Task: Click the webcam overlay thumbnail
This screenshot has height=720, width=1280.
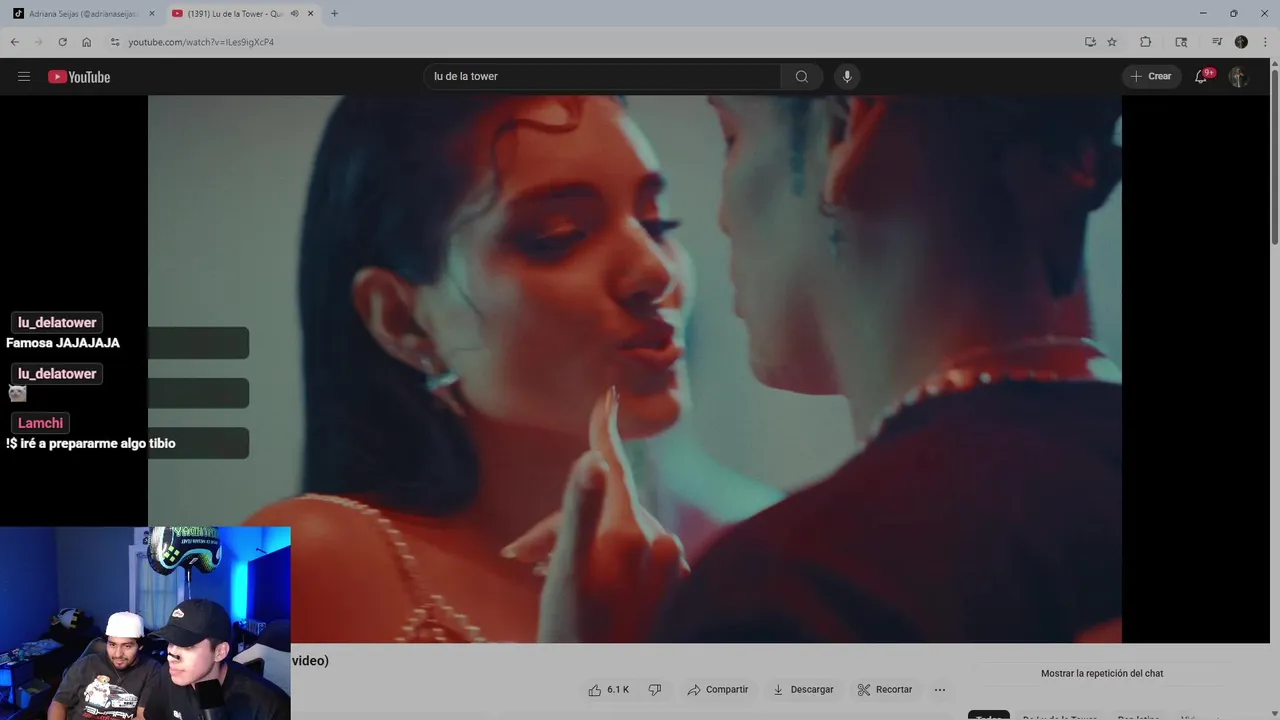Action: (x=145, y=623)
